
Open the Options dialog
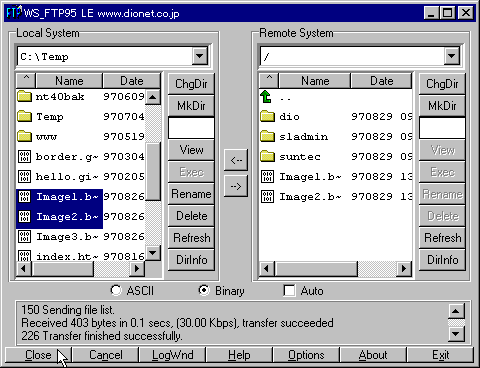306,355
